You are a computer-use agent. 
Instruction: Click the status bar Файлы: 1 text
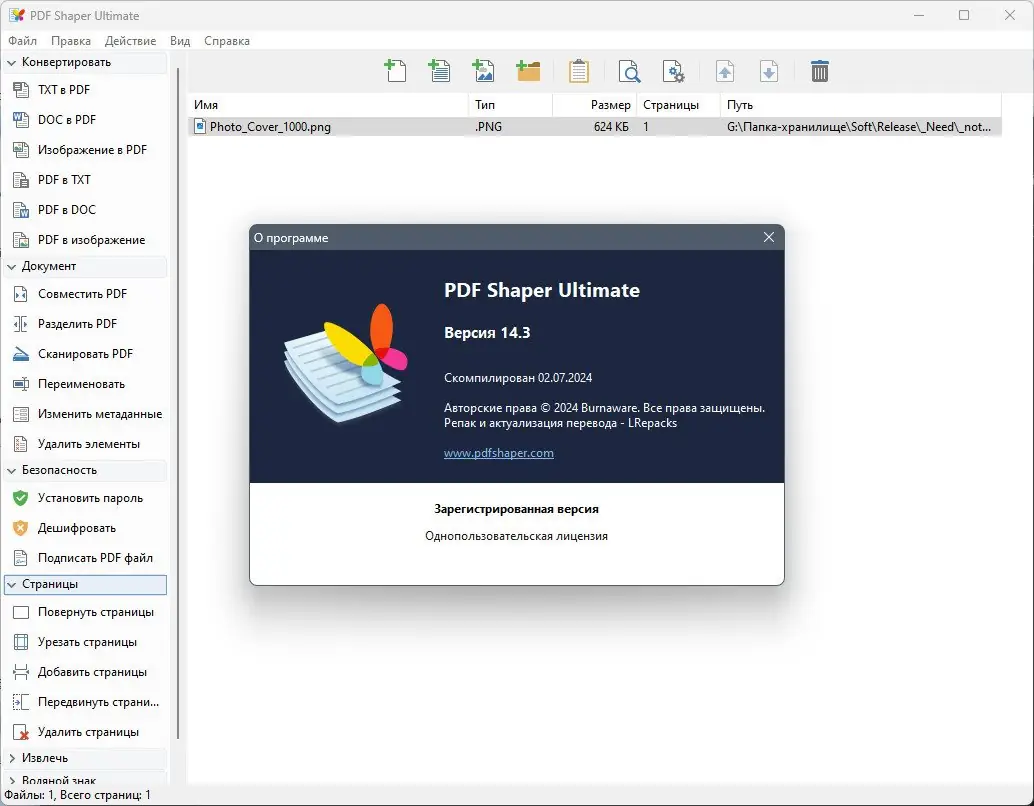click(29, 795)
